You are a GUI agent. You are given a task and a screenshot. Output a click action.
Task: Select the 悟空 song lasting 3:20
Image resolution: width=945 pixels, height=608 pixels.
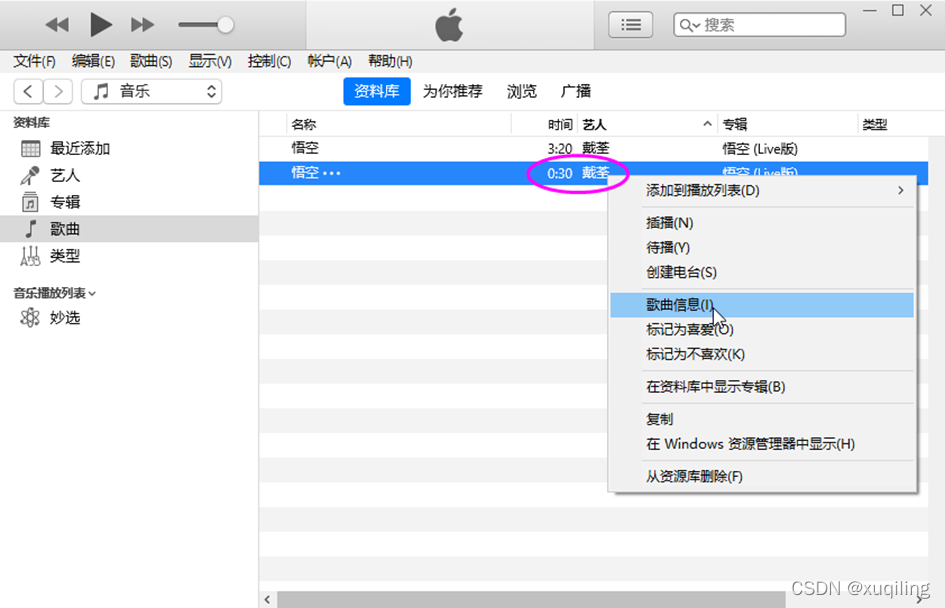[x=594, y=148]
